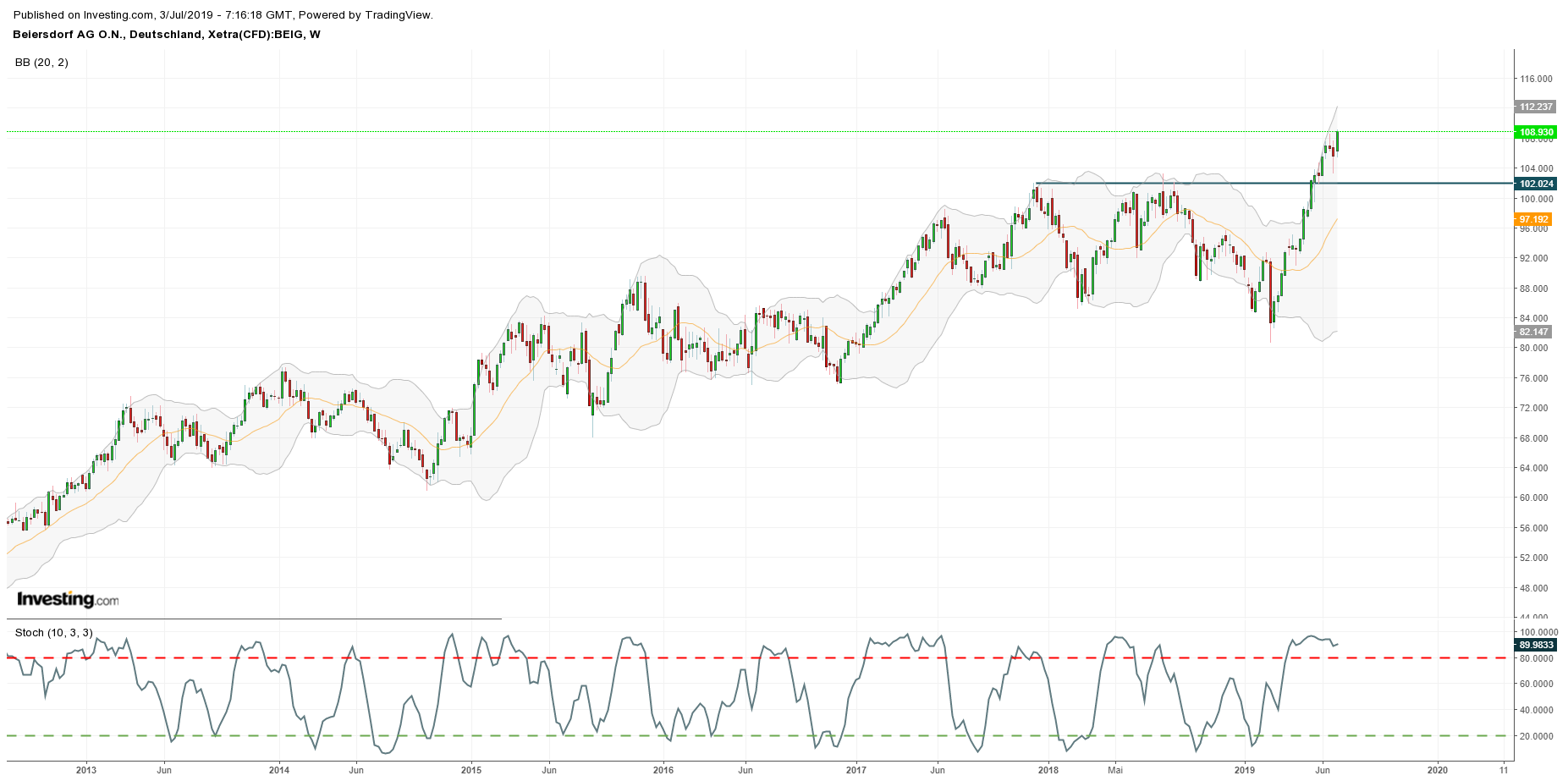Viewport: 1568px width, 781px height.
Task: Click the 60.0000 stochastic axis label
Action: coord(1537,684)
